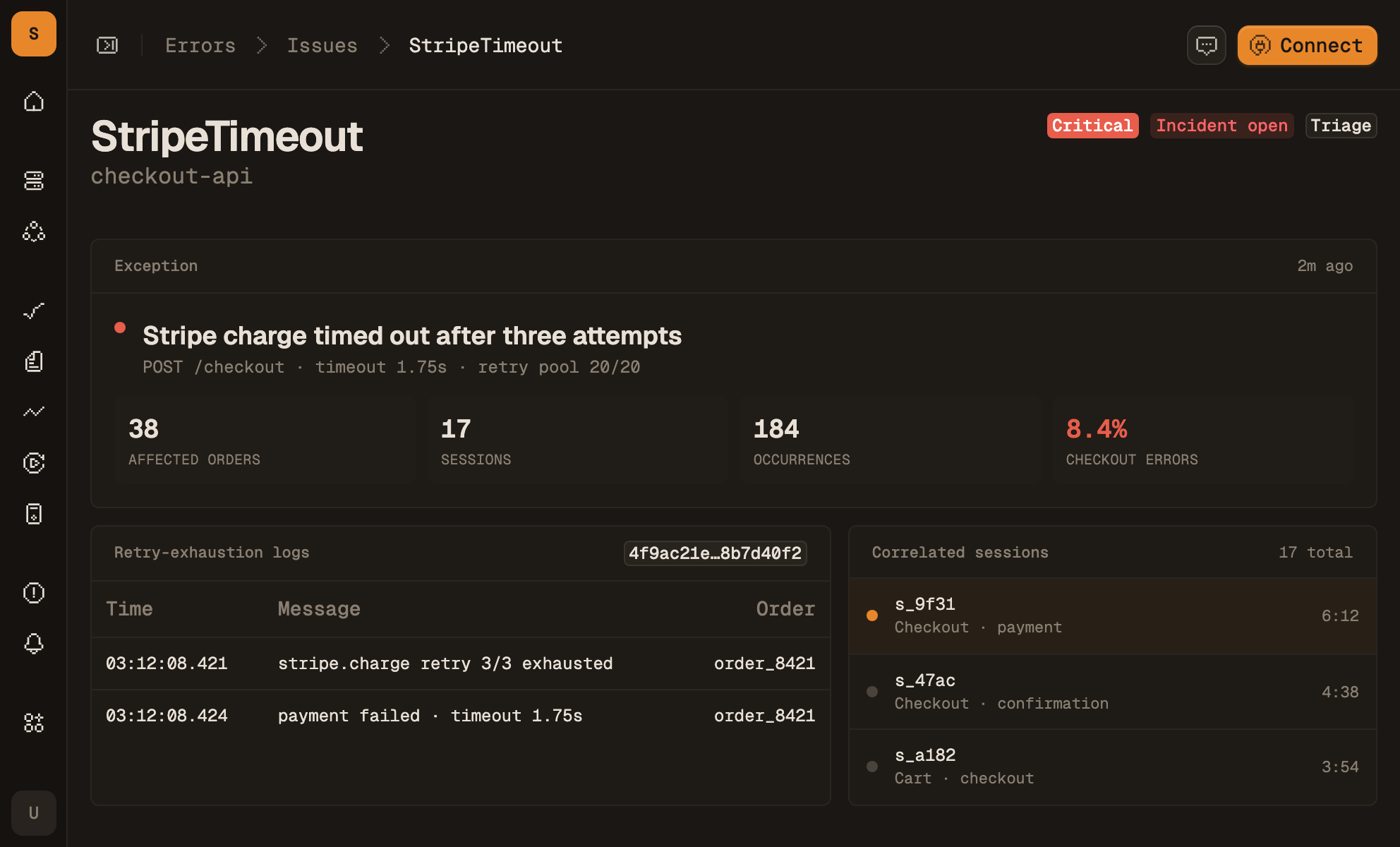Click 'stripe.charge retry 3/3 exhausted' message
Screen dimensions: 1400x847
tap(445, 663)
